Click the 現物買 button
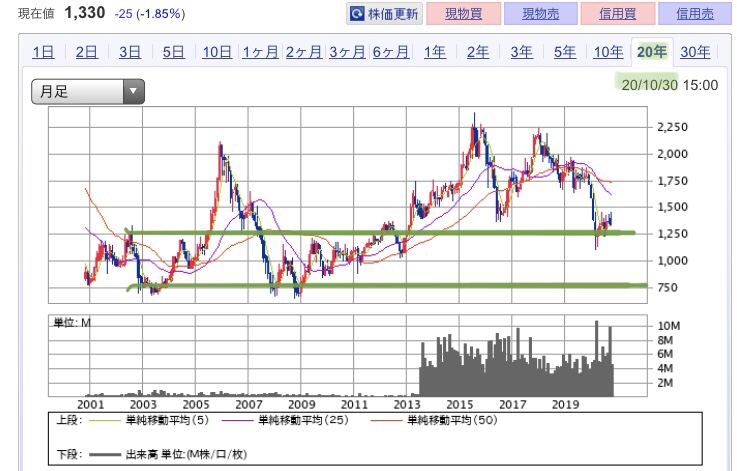 463,14
